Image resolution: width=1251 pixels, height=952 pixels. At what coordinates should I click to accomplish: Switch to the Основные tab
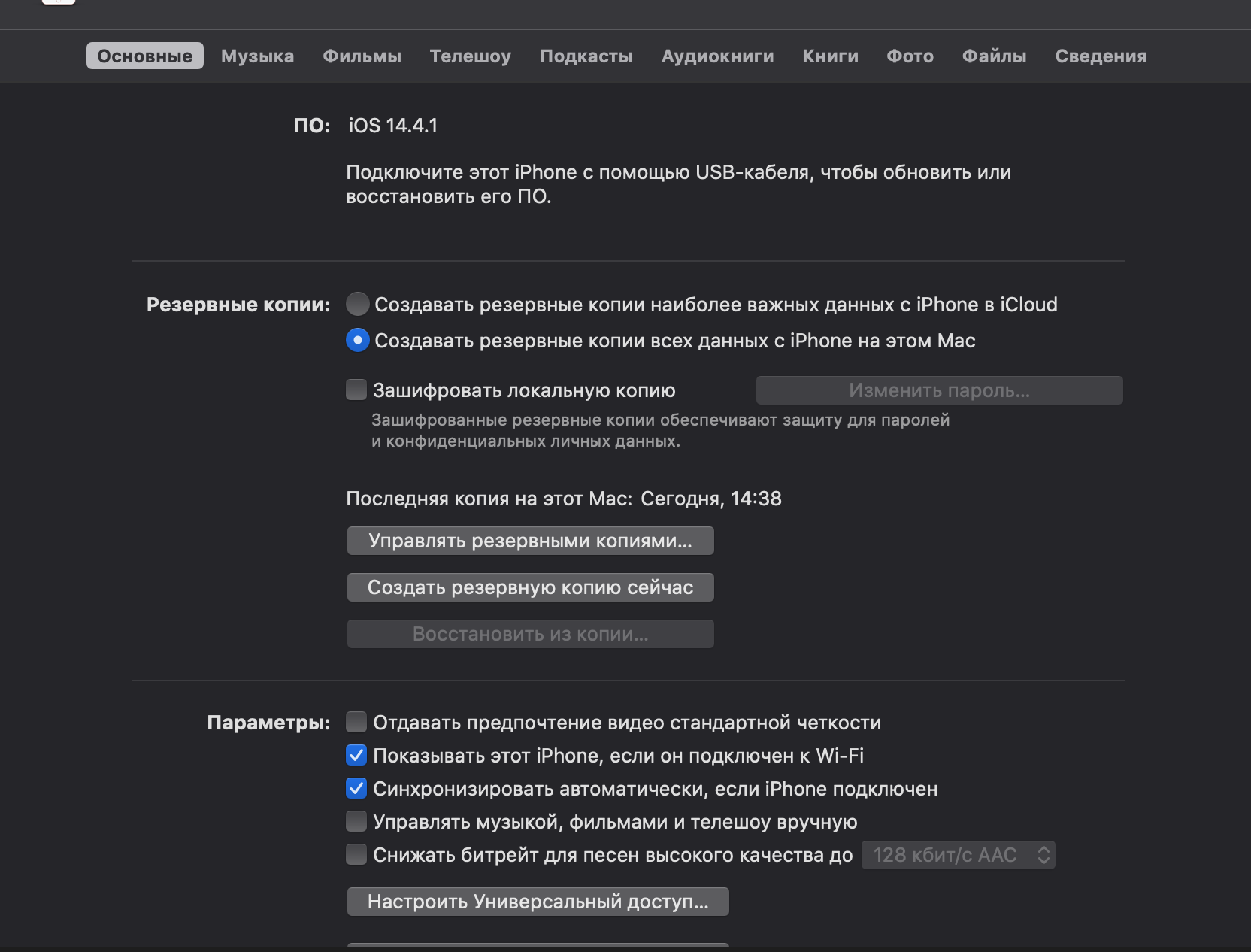(144, 56)
